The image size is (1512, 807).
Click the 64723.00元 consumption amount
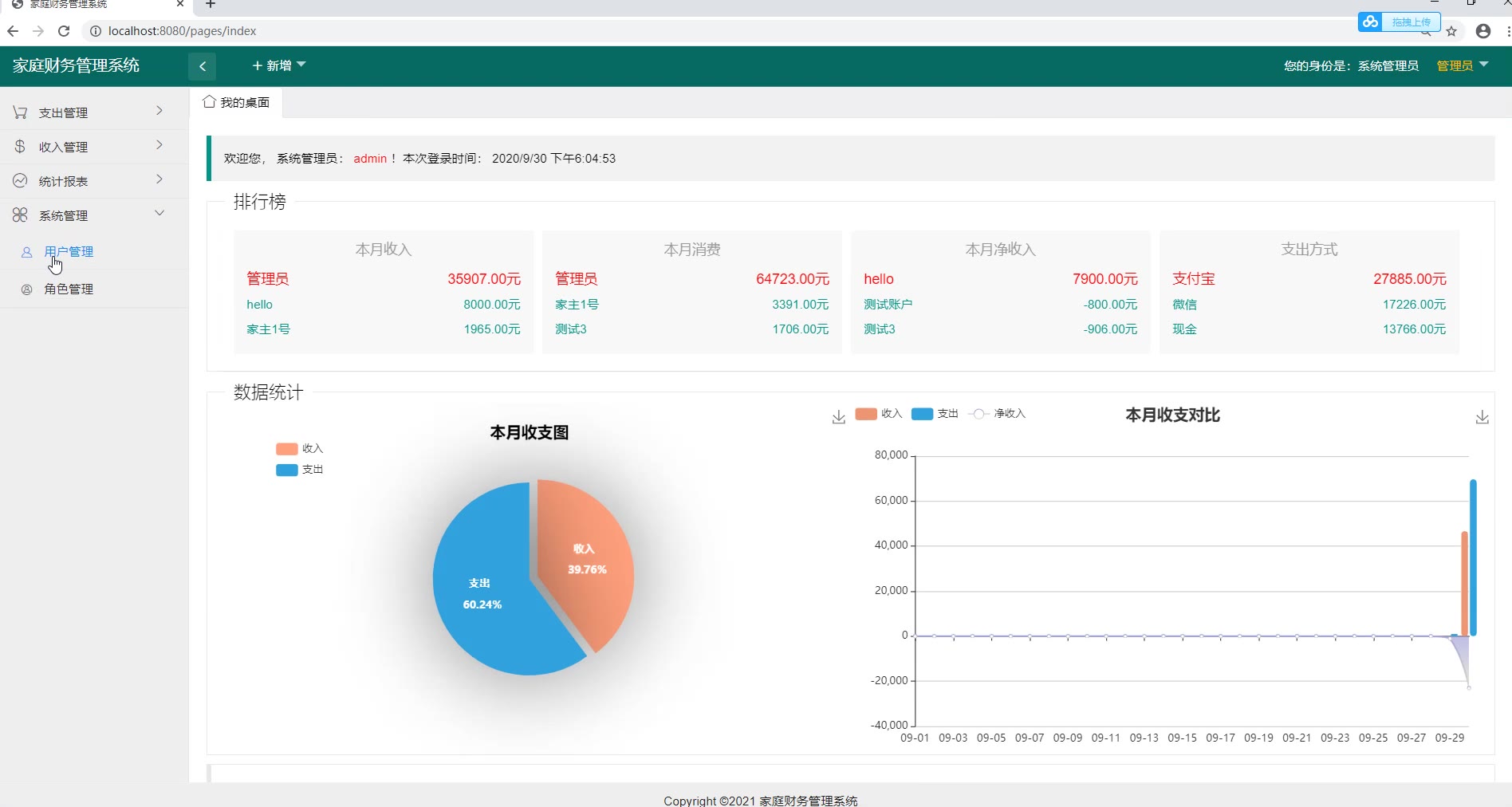click(x=793, y=279)
